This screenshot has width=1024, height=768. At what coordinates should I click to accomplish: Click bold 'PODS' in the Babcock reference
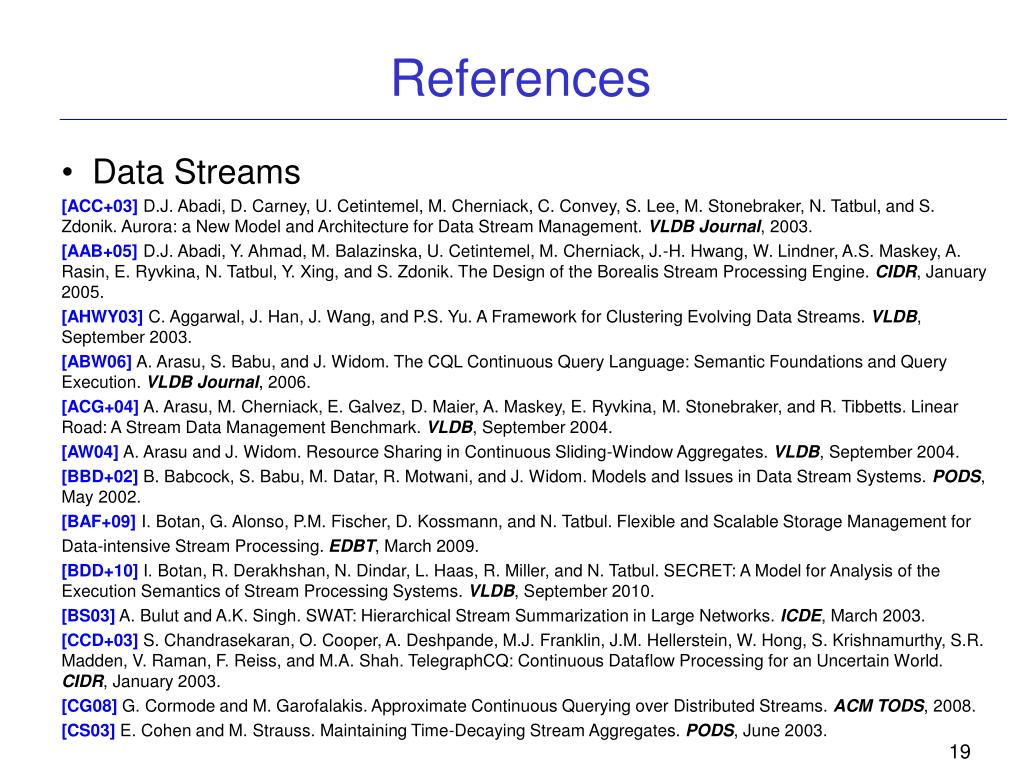click(957, 477)
